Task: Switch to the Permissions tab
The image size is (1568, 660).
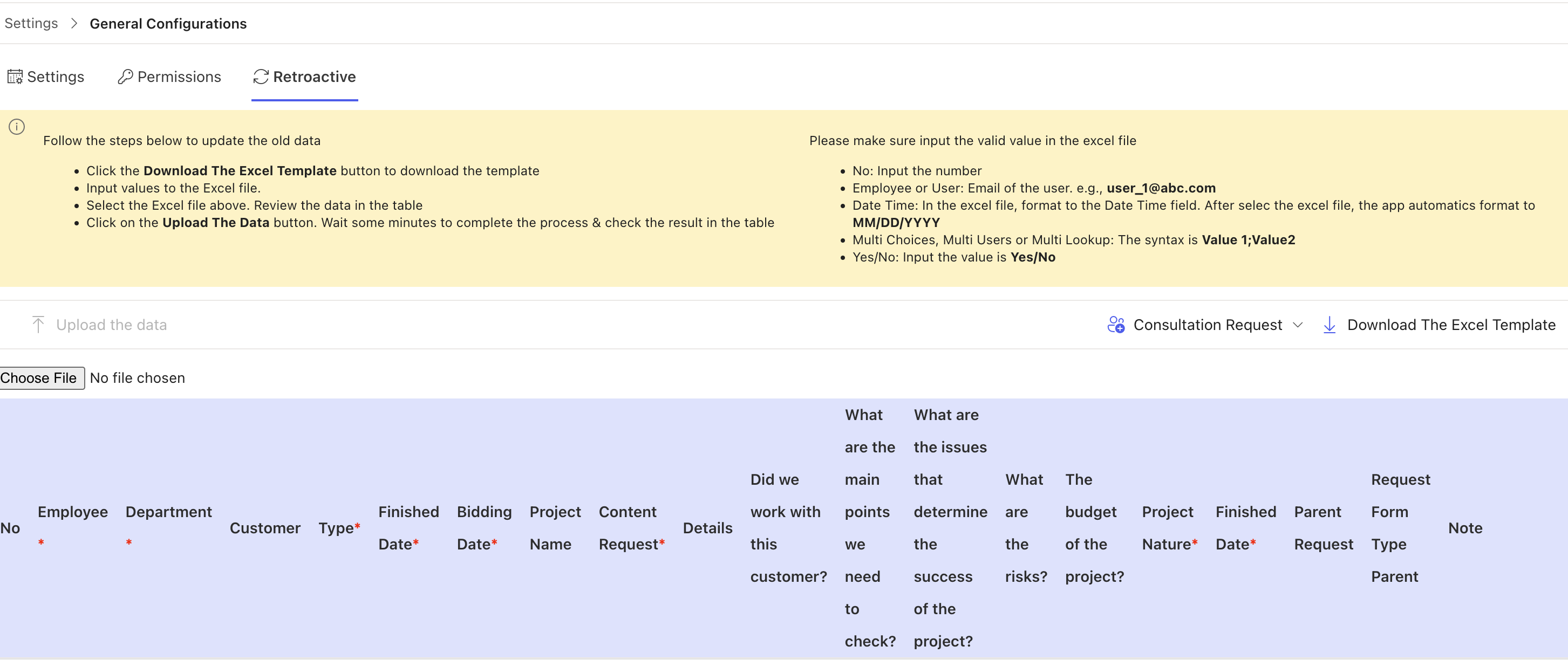Action: (179, 77)
